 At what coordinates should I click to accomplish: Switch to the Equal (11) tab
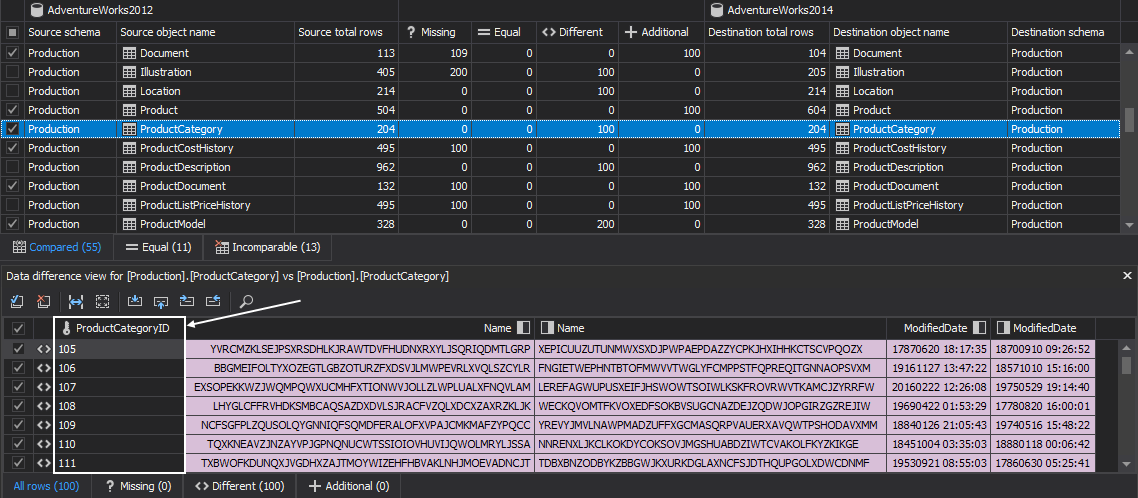[158, 247]
